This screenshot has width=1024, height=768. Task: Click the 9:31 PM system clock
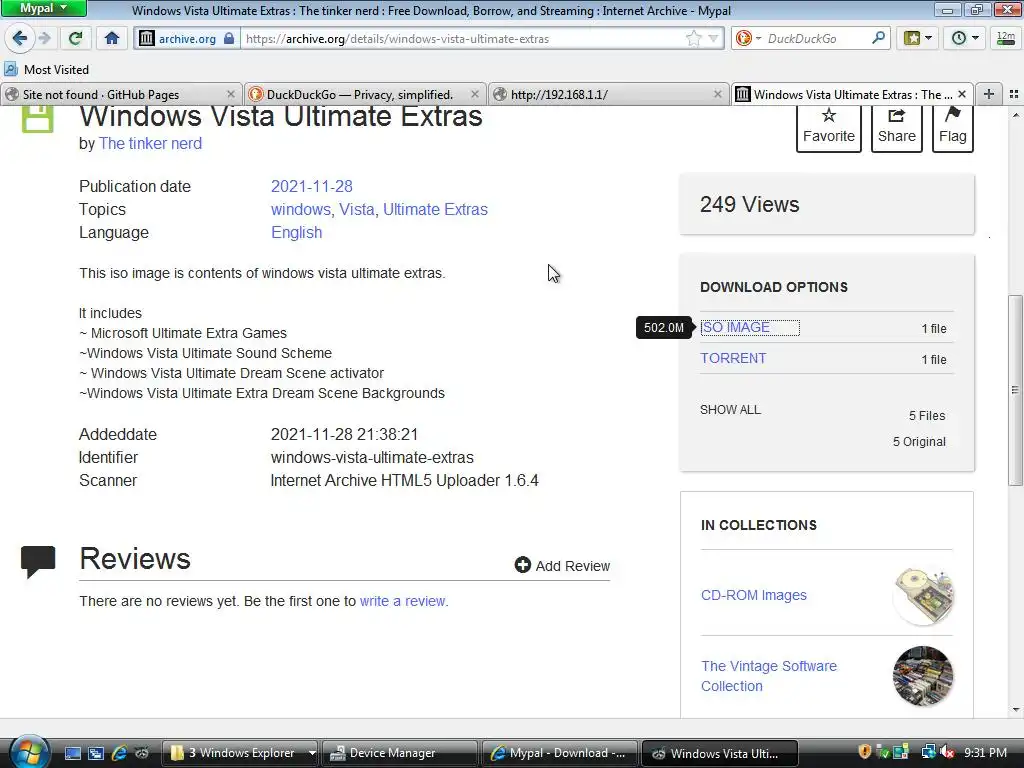tap(985, 753)
